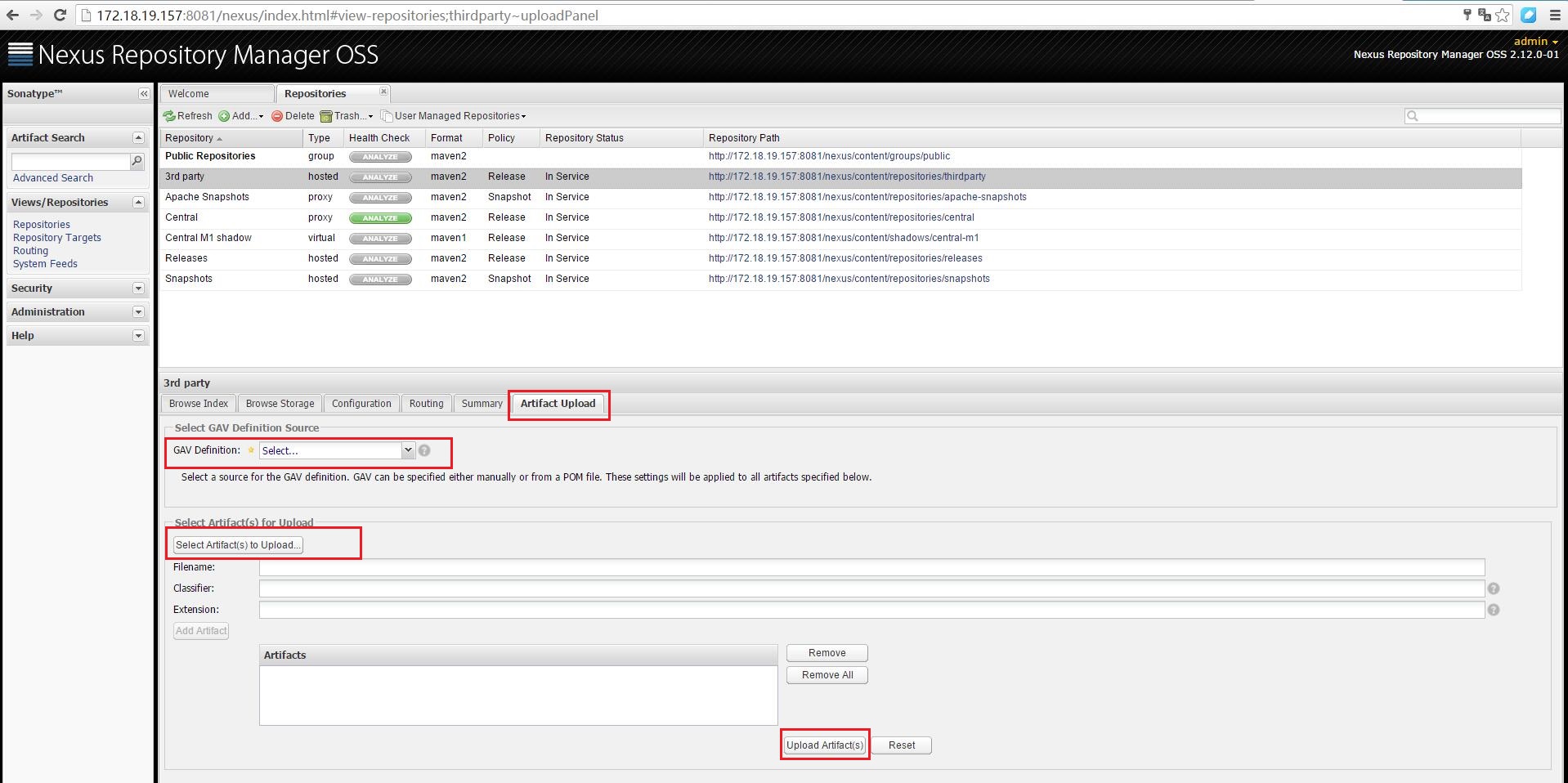Click the Analyze badge for Apache Snapshots
The image size is (1568, 783).
[380, 198]
